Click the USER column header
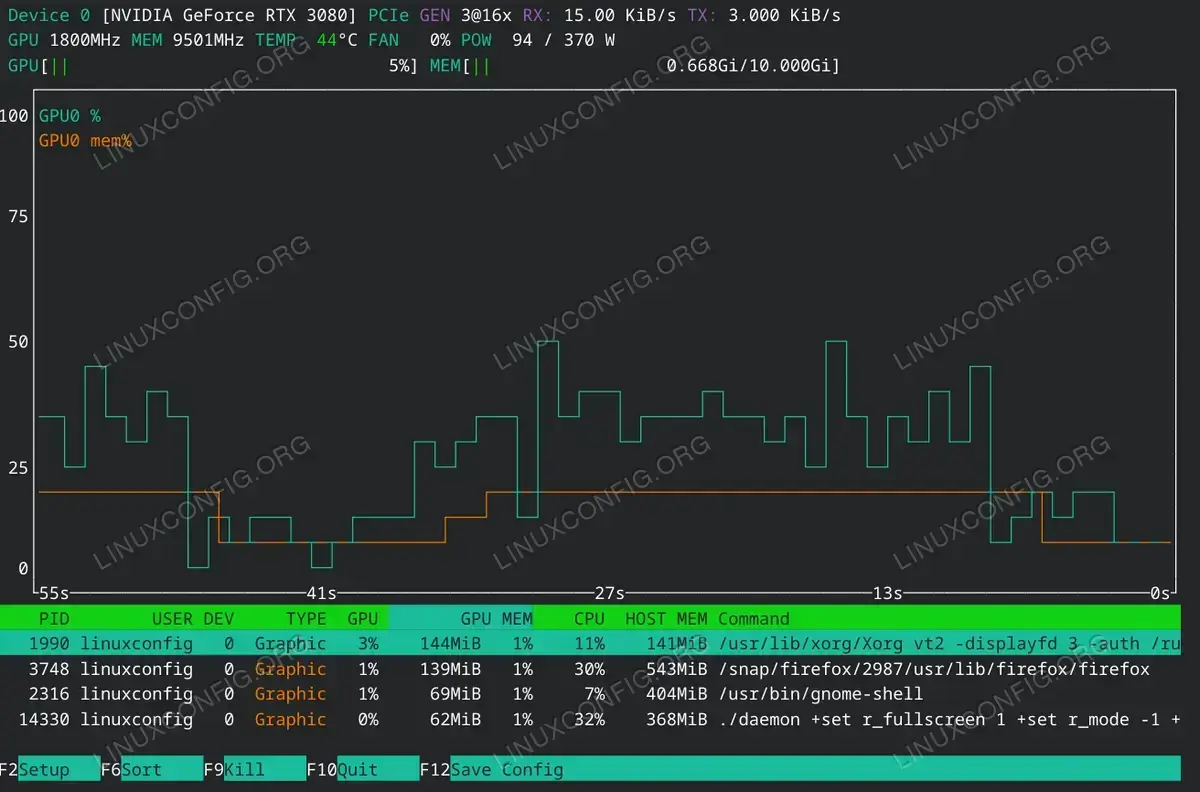This screenshot has width=1200, height=792. coord(172,618)
